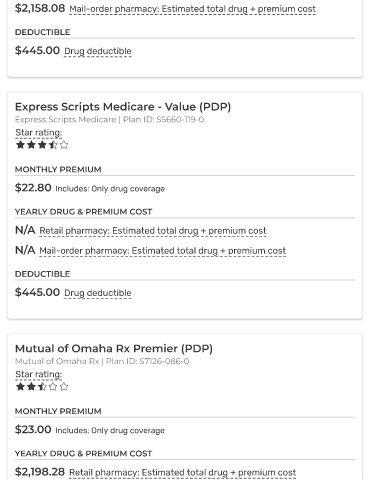Click the $2,198.28 yearly cost amount
Image resolution: width=370 pixels, height=480 pixels.
click(x=40, y=472)
